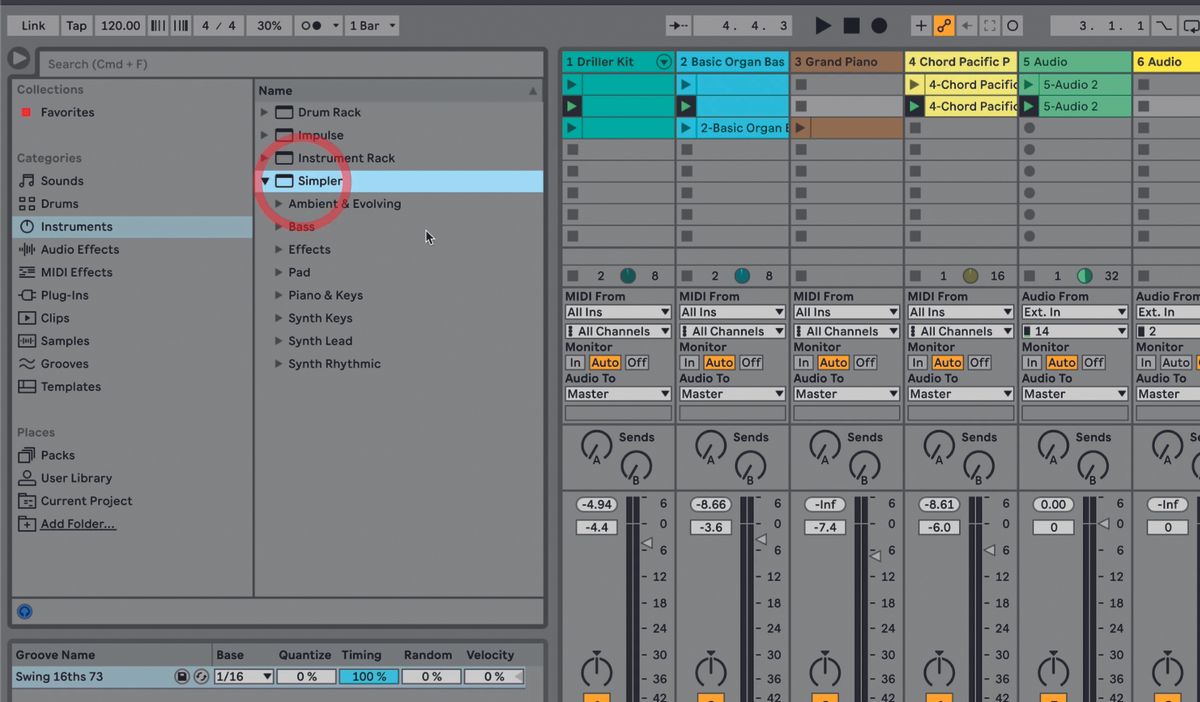Image resolution: width=1200 pixels, height=702 pixels.
Task: Open Current Project under Places
Action: pyautogui.click(x=86, y=501)
